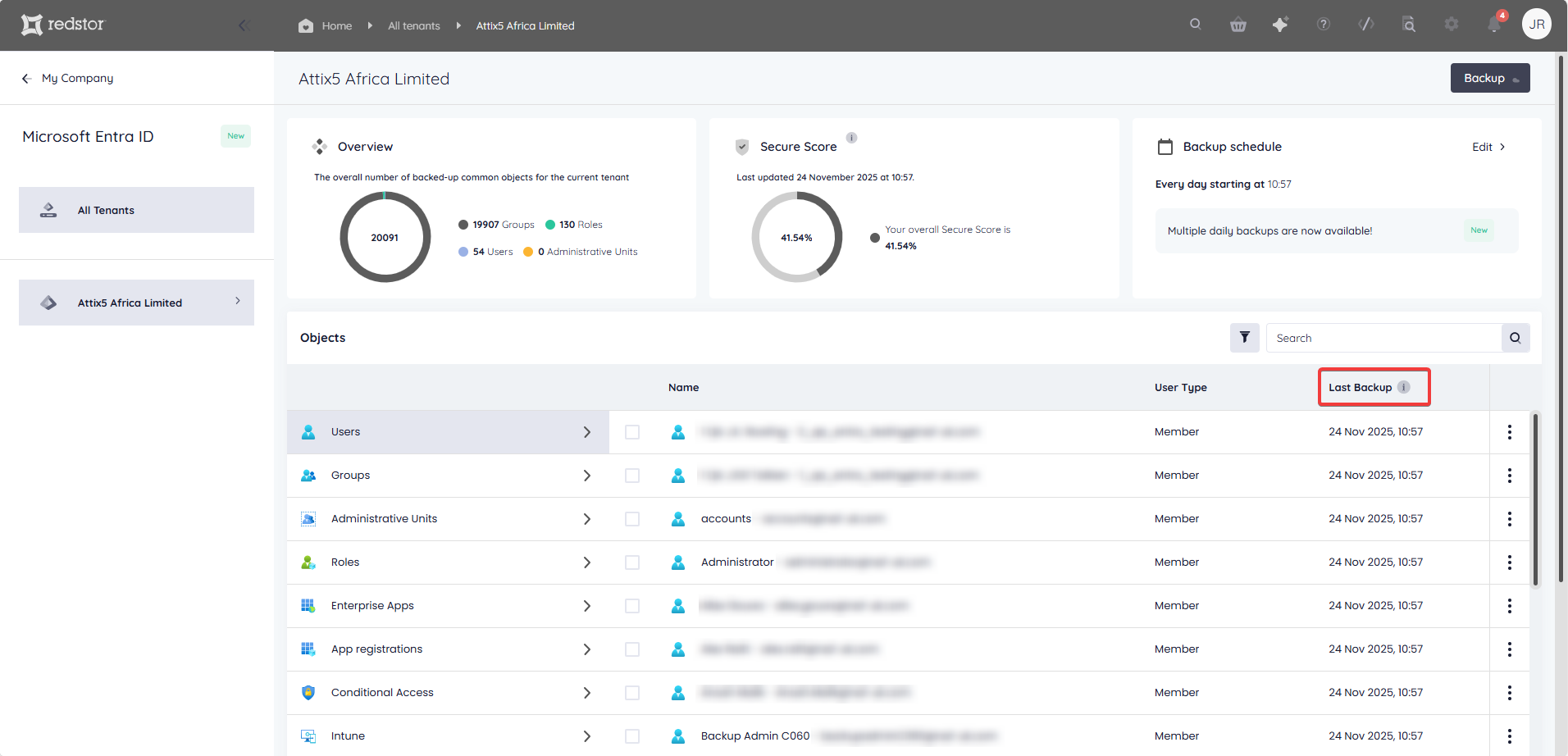Open the shopping basket icon
Viewport: 1568px width, 756px height.
pos(1238,25)
